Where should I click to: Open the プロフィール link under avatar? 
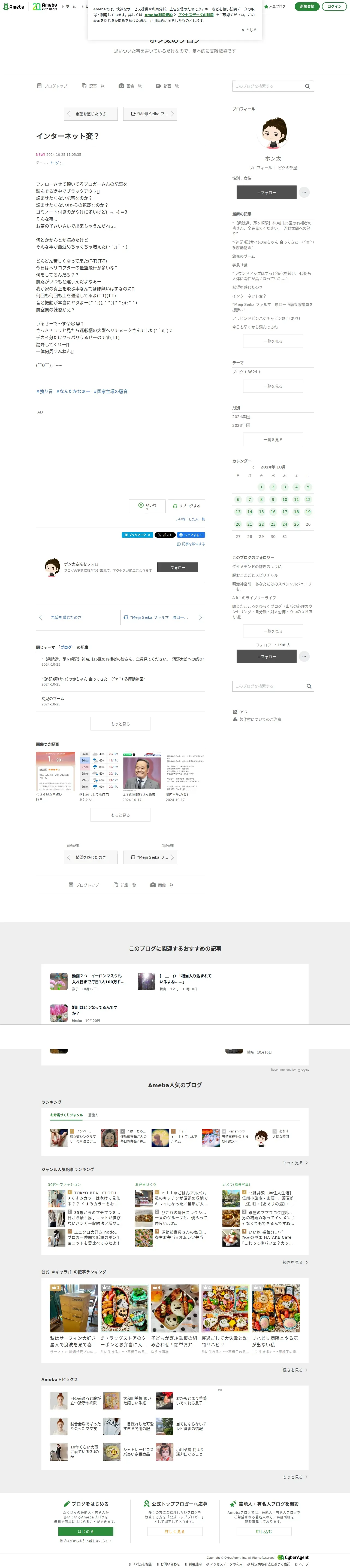261,168
